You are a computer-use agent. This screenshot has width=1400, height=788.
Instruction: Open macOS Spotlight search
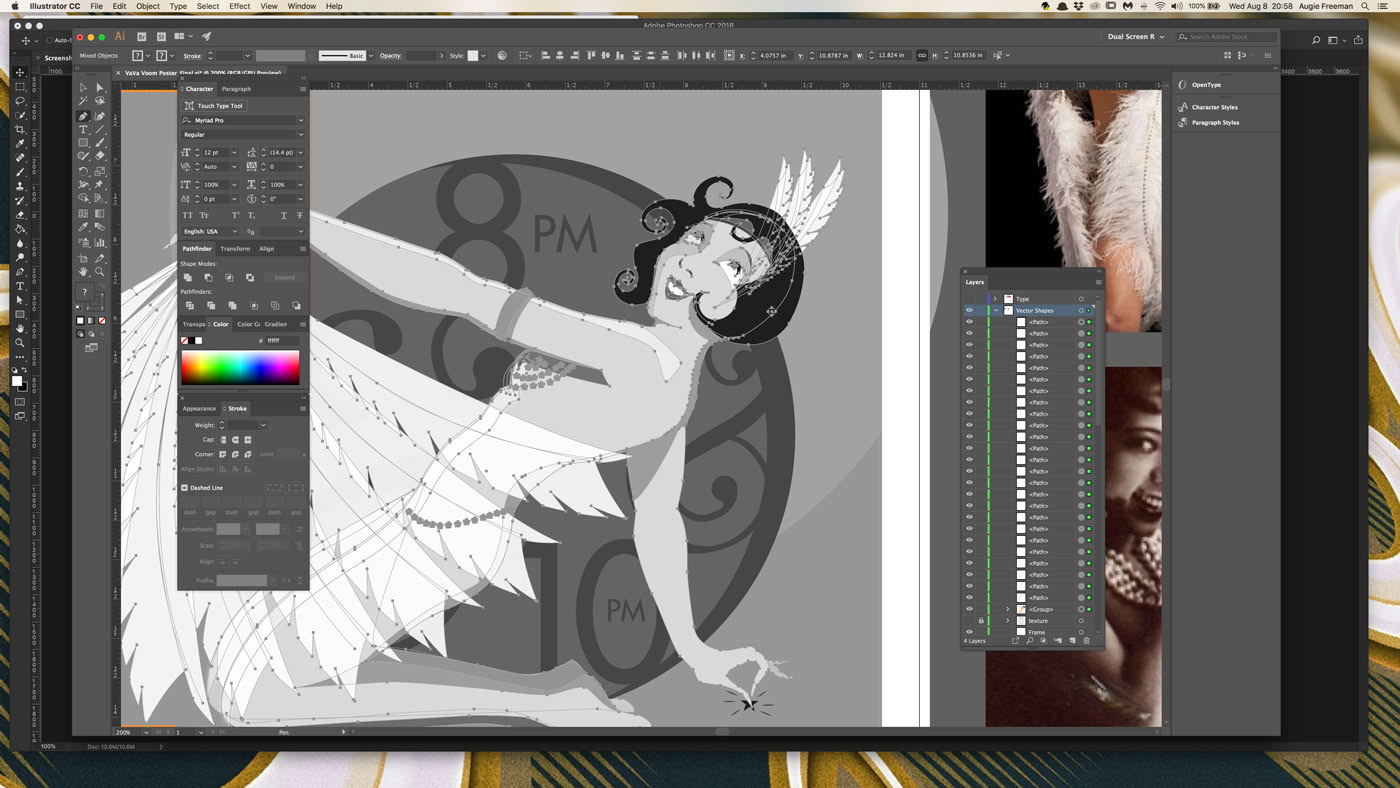coord(1365,6)
